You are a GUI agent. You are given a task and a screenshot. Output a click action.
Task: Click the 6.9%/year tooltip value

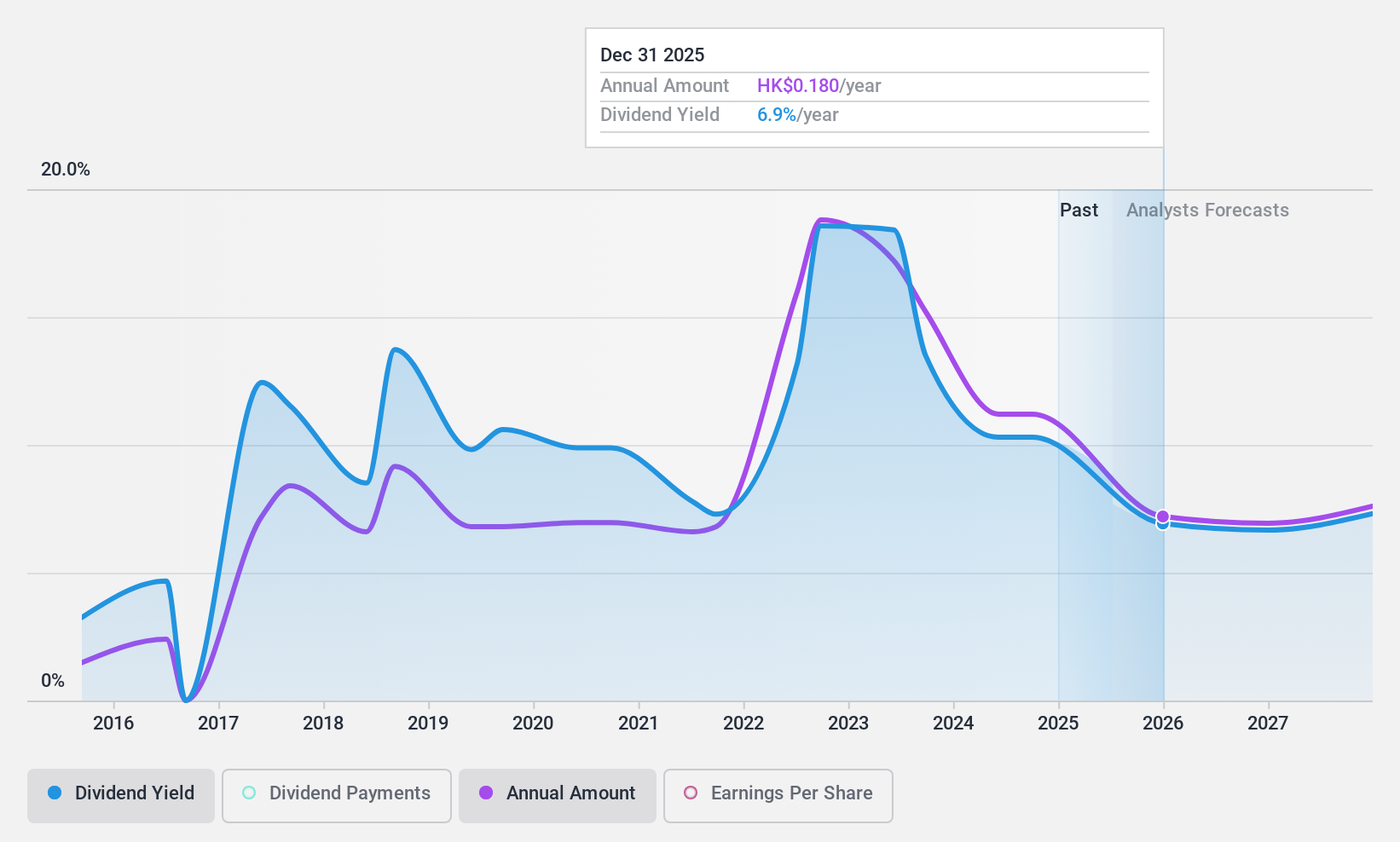[797, 115]
